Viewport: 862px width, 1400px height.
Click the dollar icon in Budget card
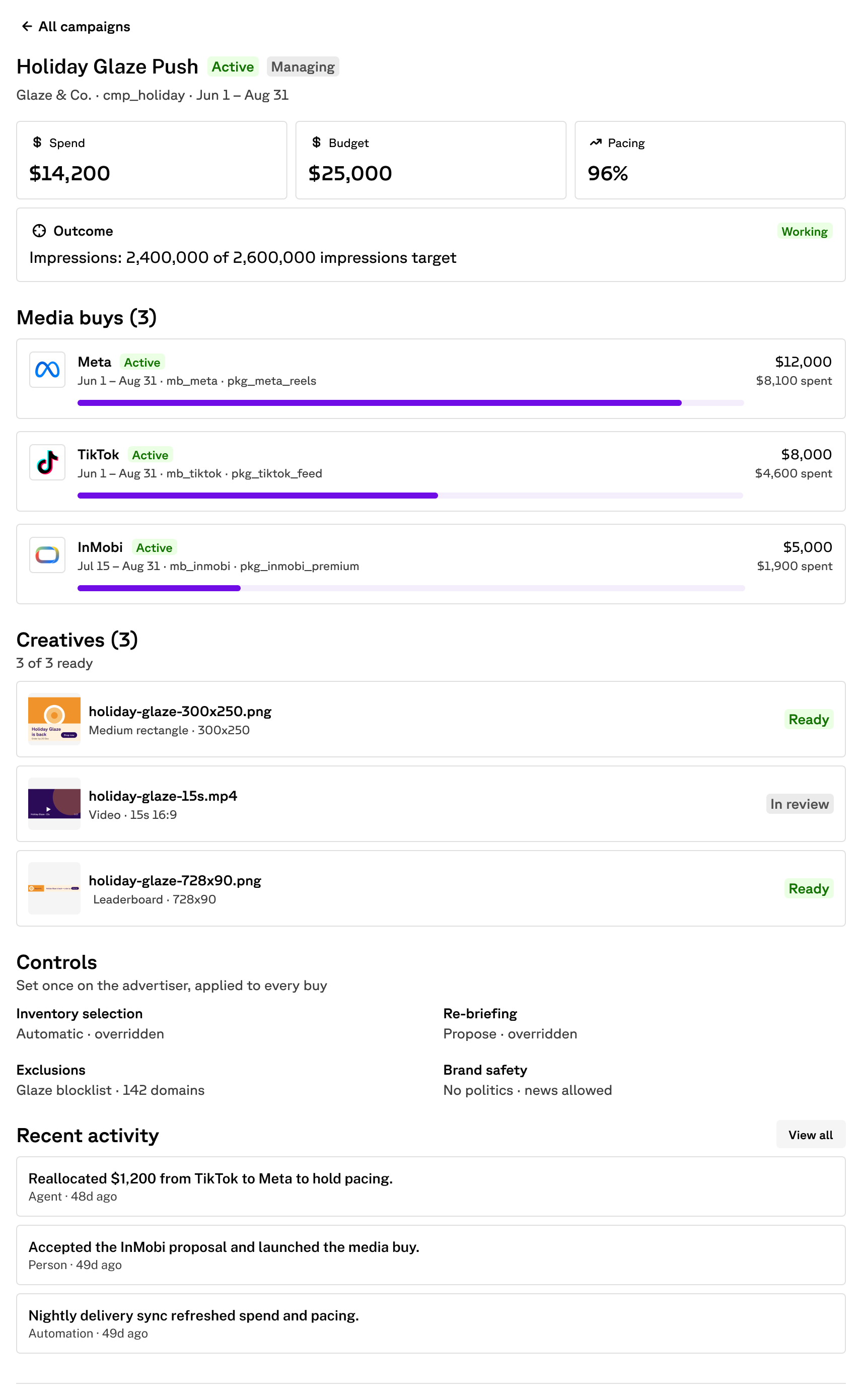(x=316, y=142)
